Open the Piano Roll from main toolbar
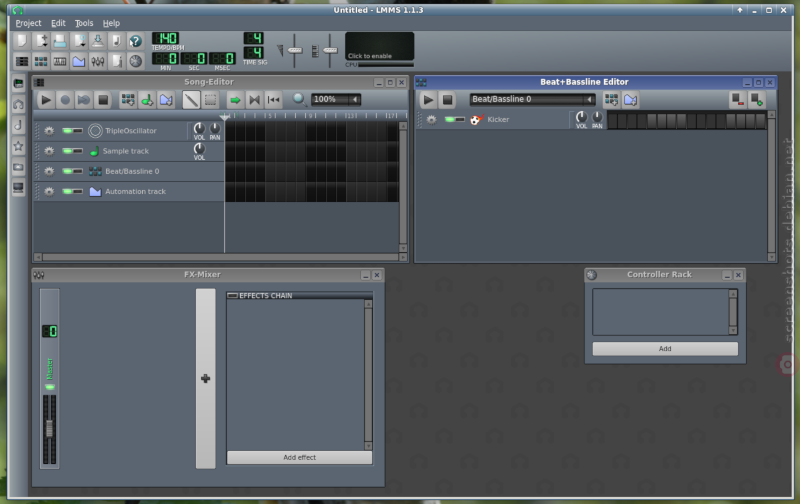800x504 pixels. pyautogui.click(x=60, y=61)
